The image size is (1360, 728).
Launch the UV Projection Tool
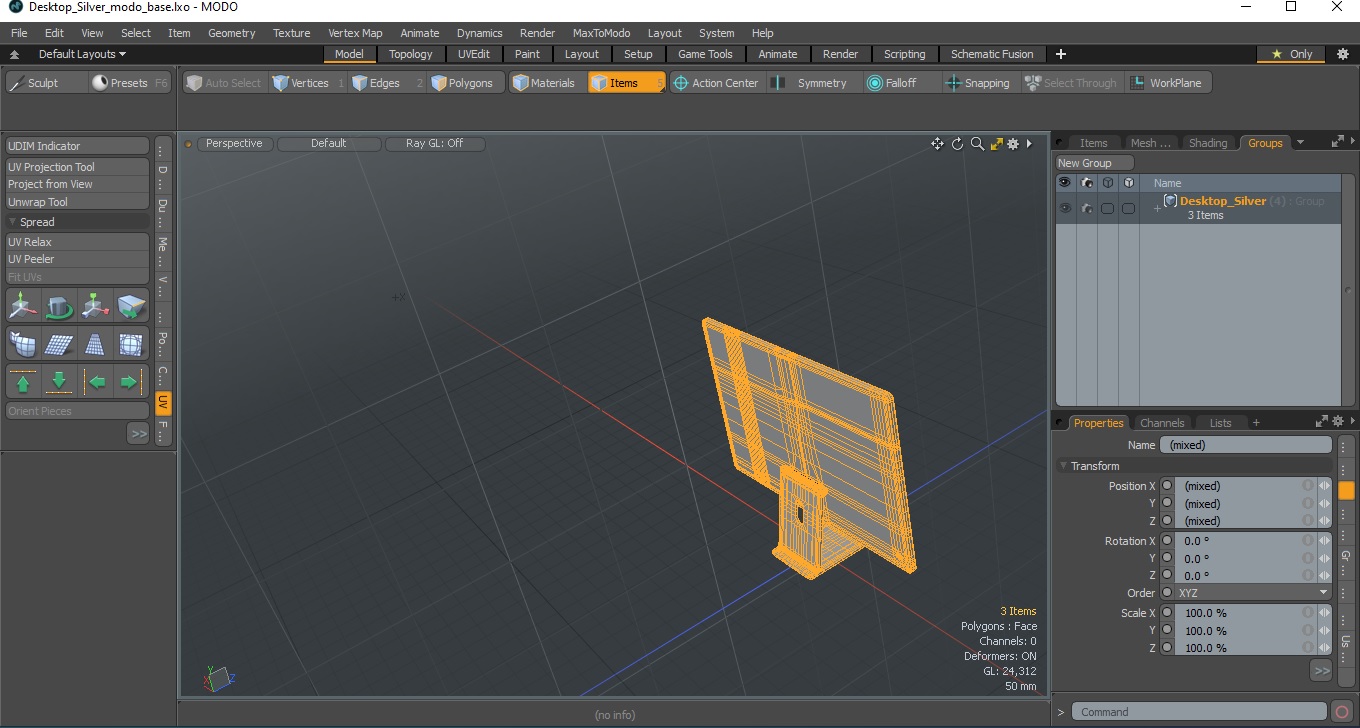(x=77, y=167)
